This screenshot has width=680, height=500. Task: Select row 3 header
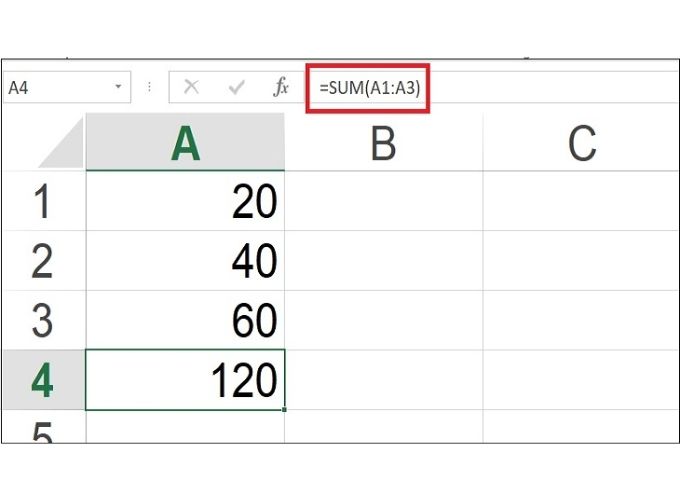(x=43, y=321)
